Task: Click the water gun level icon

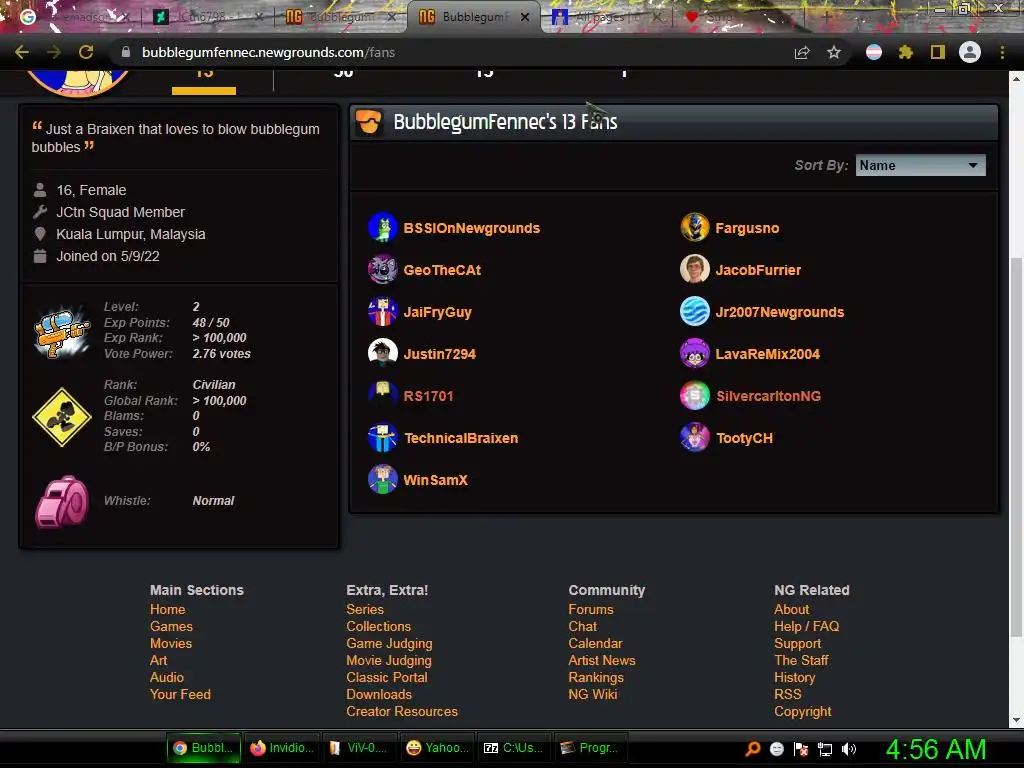Action: tap(62, 332)
